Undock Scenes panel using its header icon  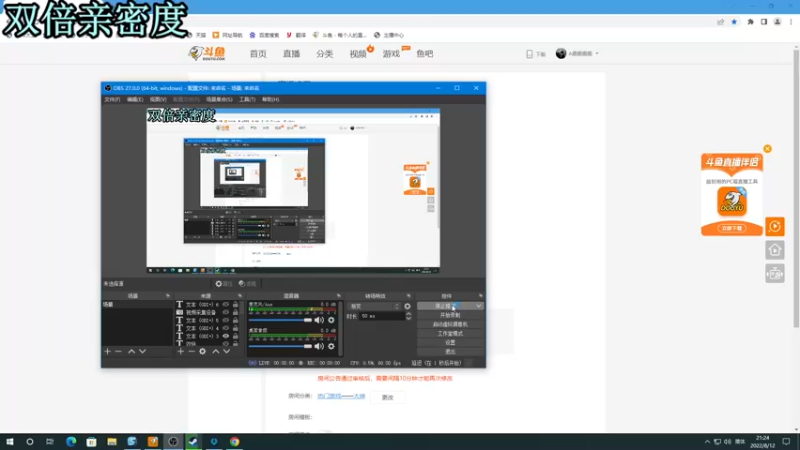click(x=168, y=296)
